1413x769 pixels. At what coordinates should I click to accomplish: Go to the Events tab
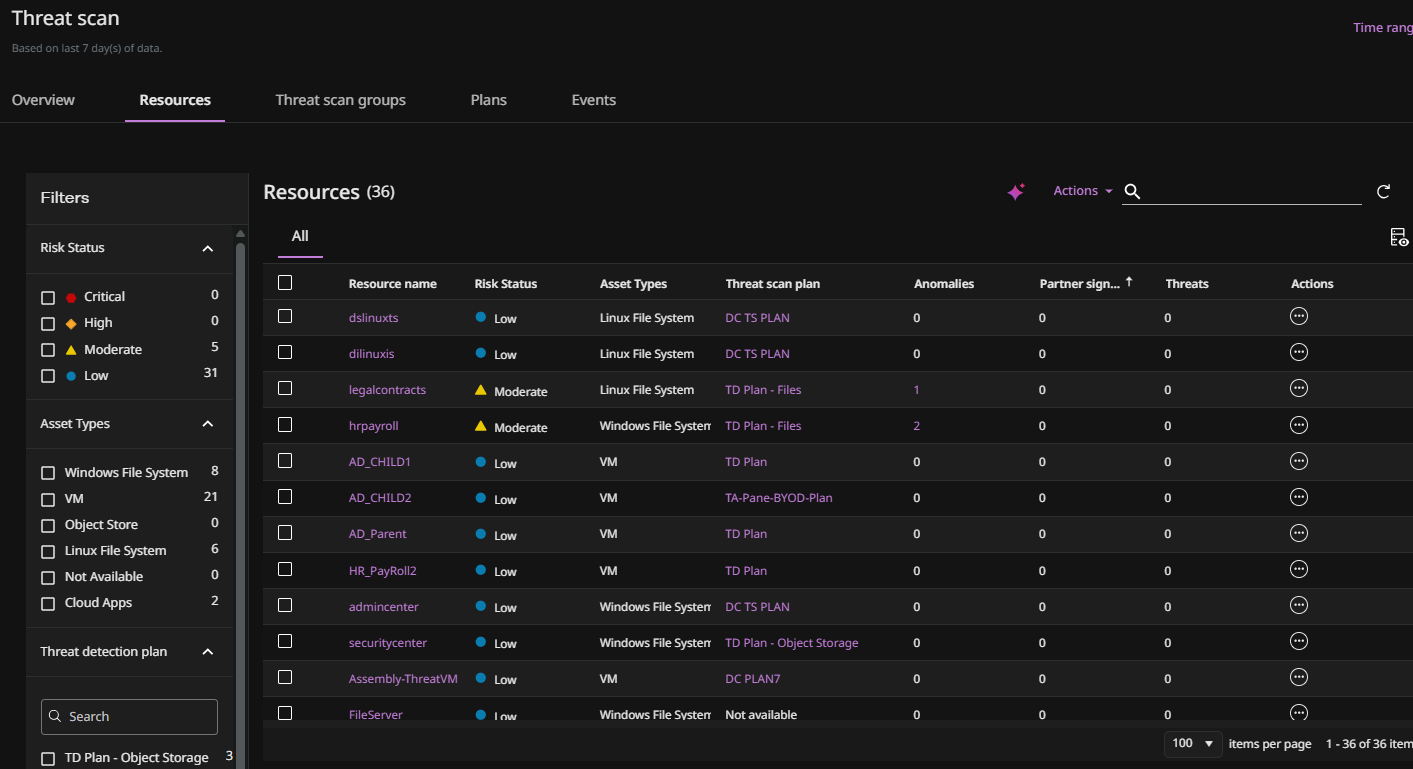pyautogui.click(x=593, y=100)
